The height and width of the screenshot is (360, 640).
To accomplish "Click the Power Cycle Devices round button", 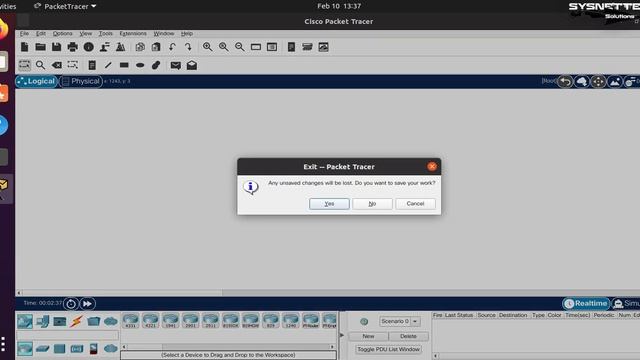I will 71,304.
